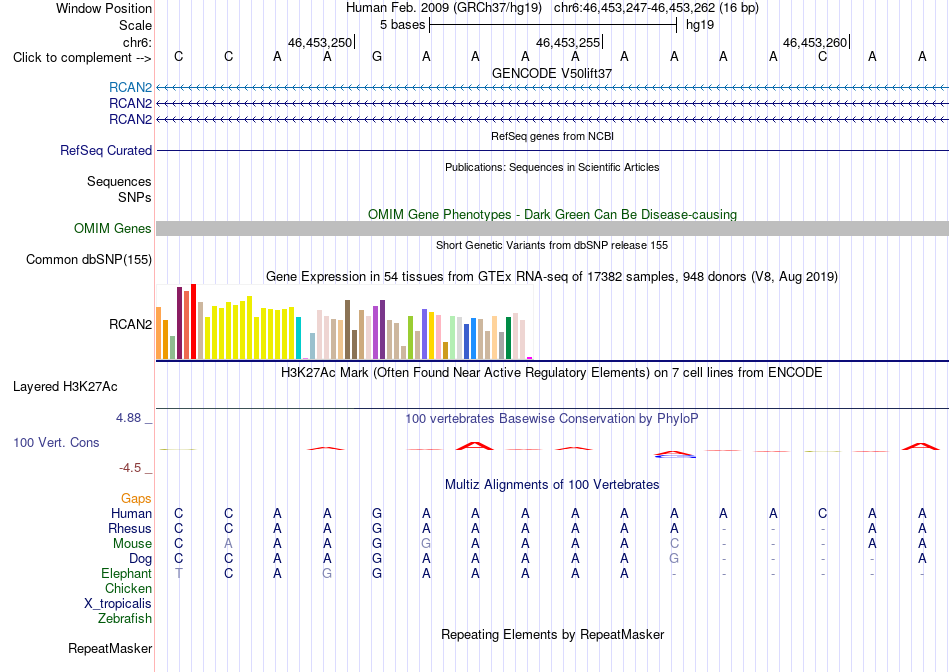Click the Layered H3K27Ac track label

(x=65, y=387)
